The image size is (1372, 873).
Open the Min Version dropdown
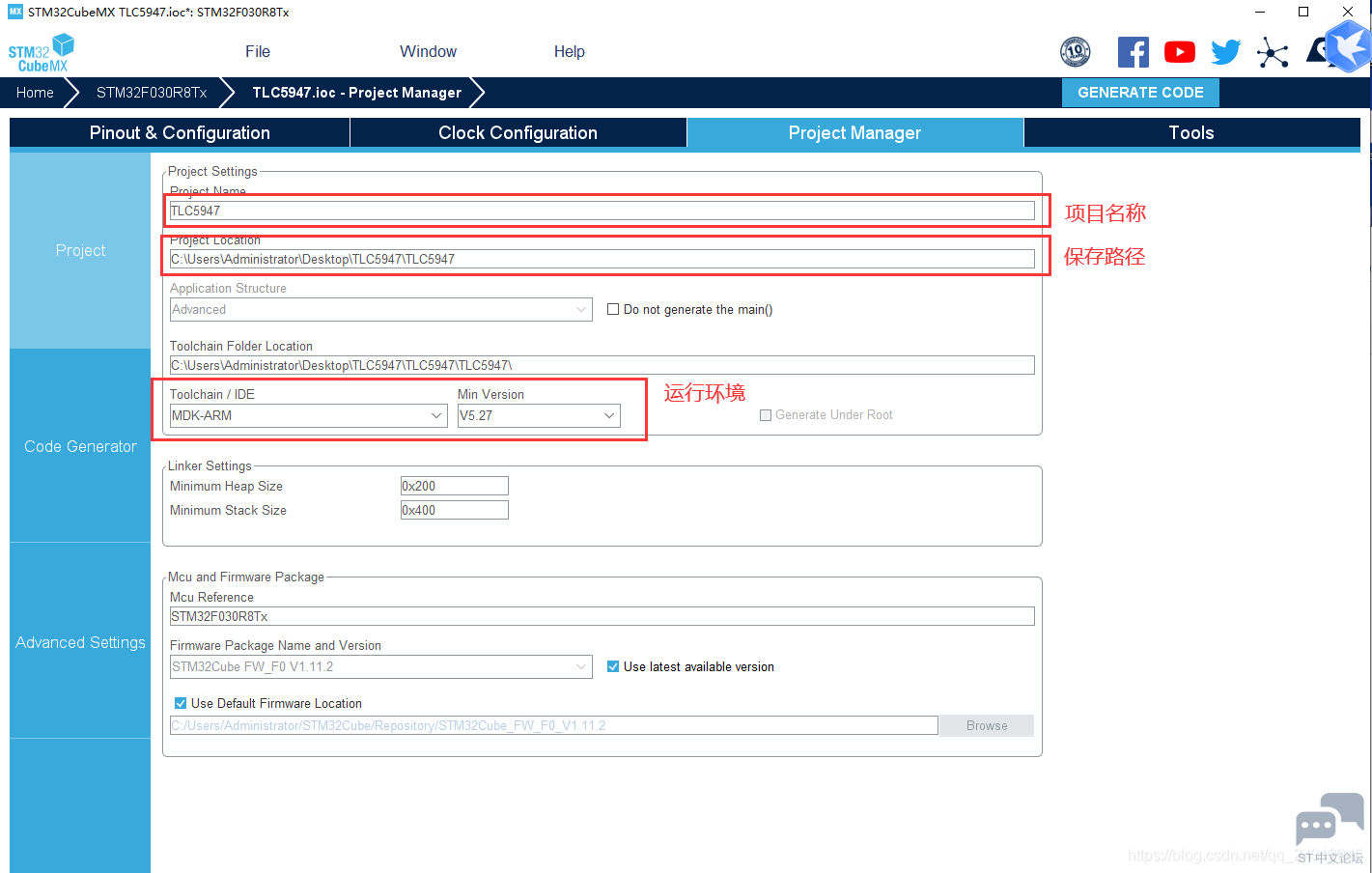539,415
